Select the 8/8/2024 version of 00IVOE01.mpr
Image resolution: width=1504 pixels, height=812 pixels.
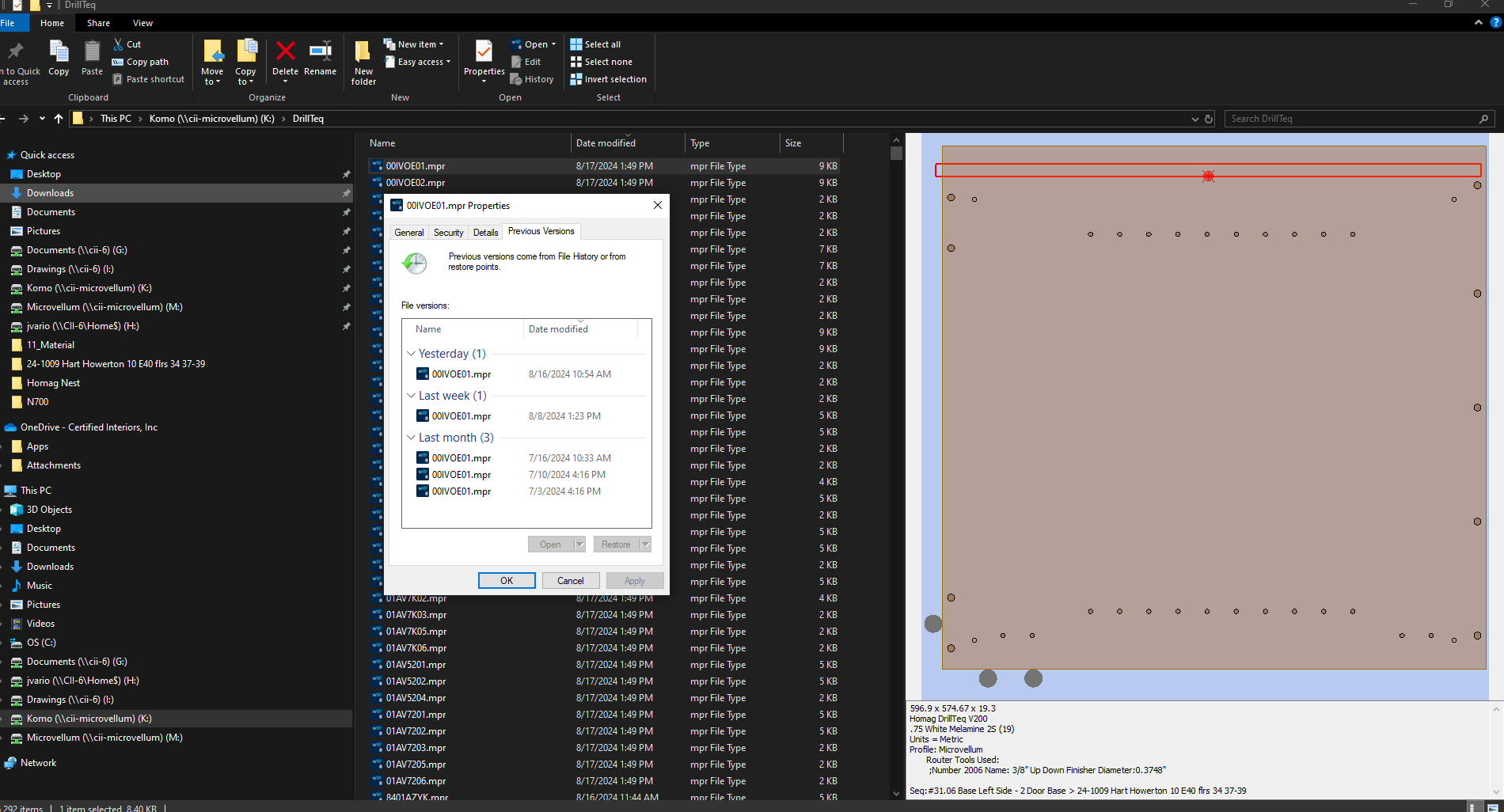[x=461, y=416]
